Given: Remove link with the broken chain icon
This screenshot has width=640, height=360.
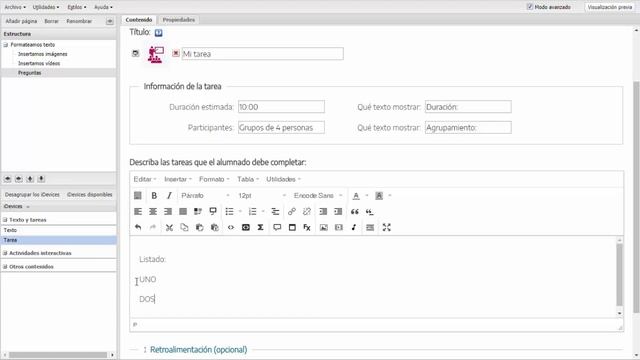Looking at the screenshot, I should click(307, 211).
